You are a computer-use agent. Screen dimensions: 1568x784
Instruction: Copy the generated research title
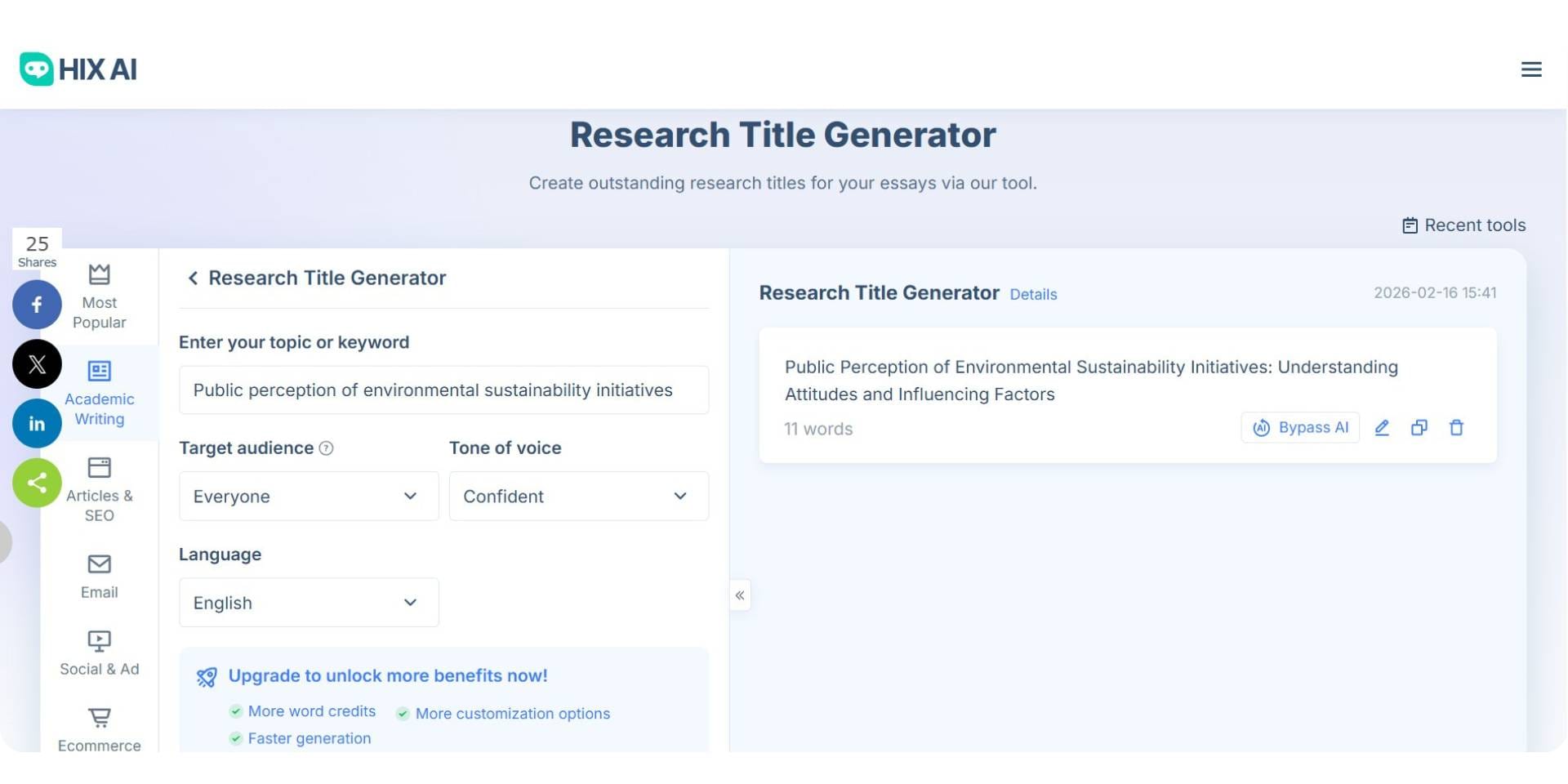coord(1419,427)
